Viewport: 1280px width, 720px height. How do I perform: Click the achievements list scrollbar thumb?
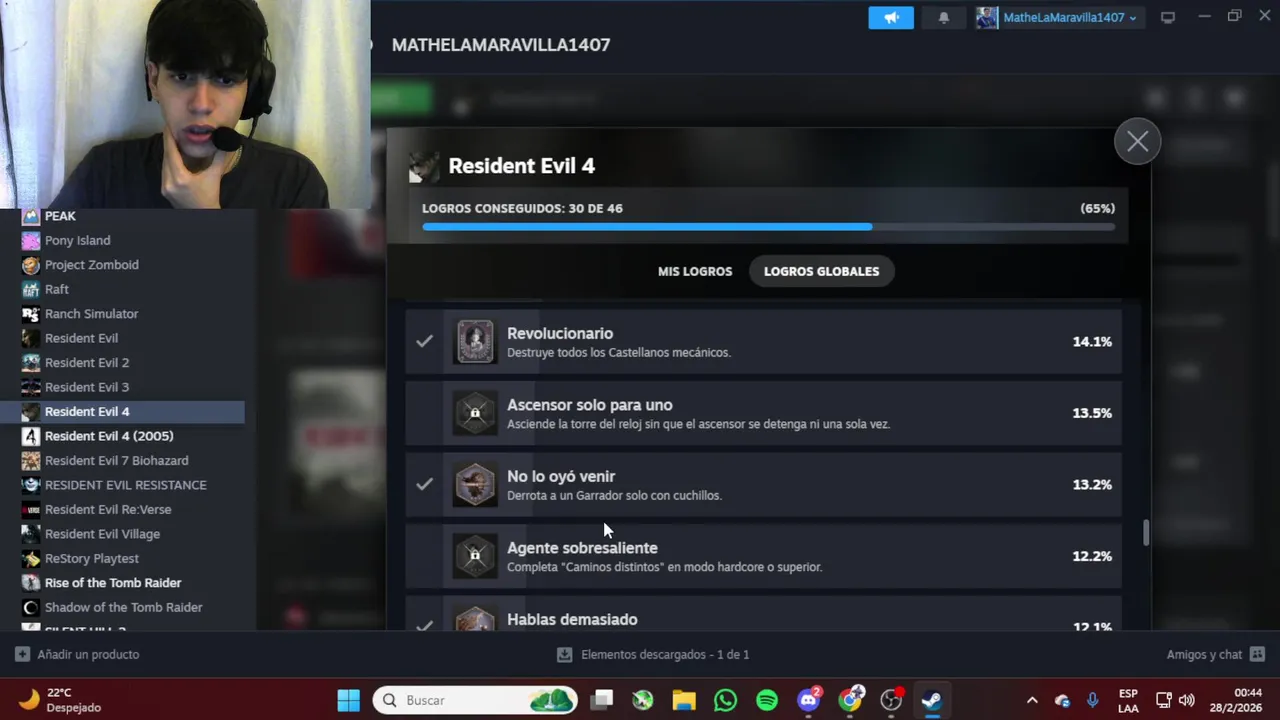pos(1146,533)
